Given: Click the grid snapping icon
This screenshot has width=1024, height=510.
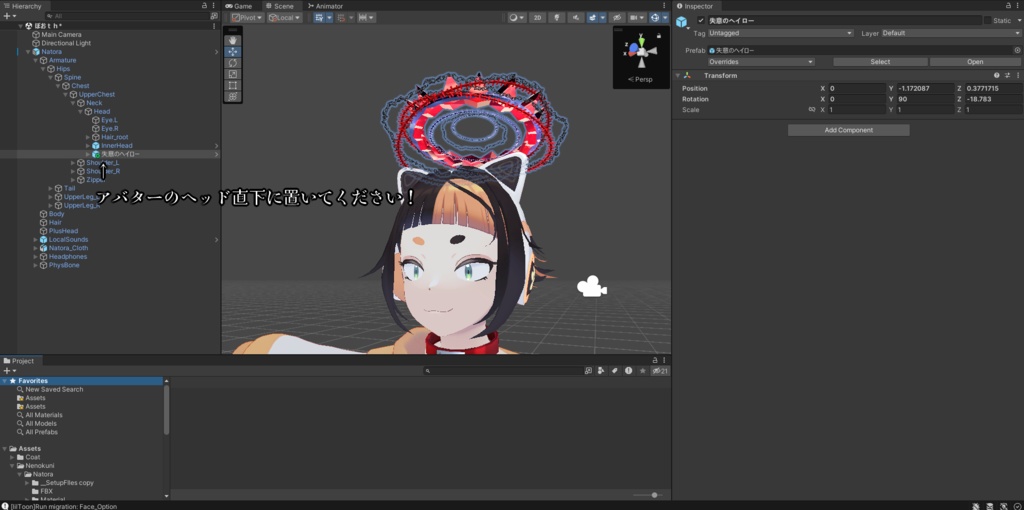Looking at the screenshot, I should (x=342, y=18).
